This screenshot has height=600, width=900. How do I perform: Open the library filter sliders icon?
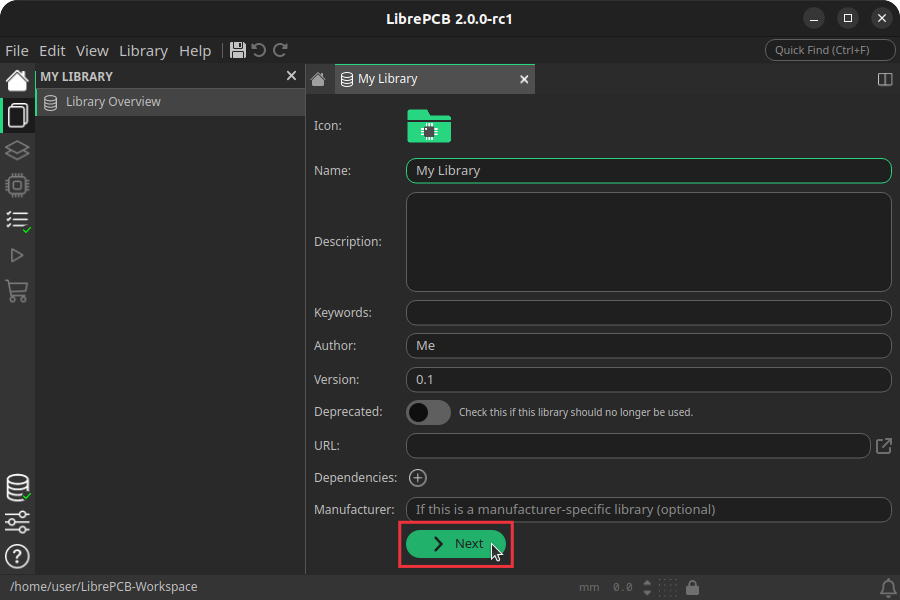[17, 522]
